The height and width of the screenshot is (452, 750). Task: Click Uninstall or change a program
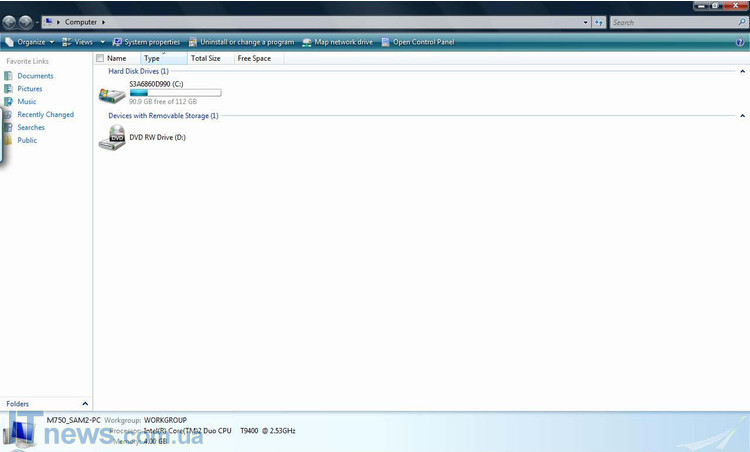[x=241, y=42]
